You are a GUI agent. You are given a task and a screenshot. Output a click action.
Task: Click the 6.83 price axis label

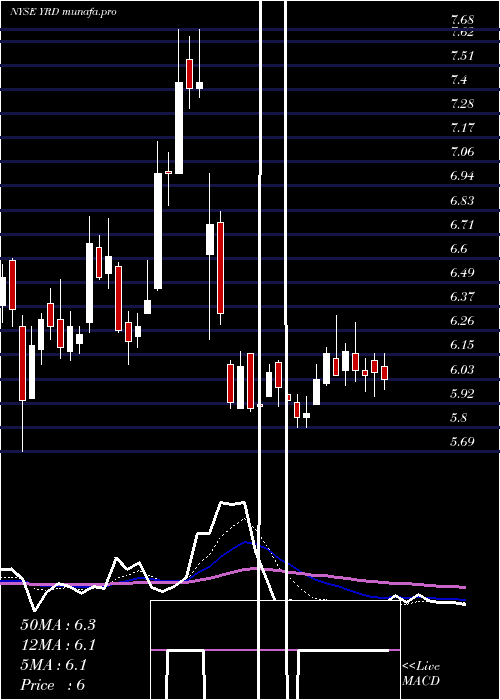click(462, 200)
